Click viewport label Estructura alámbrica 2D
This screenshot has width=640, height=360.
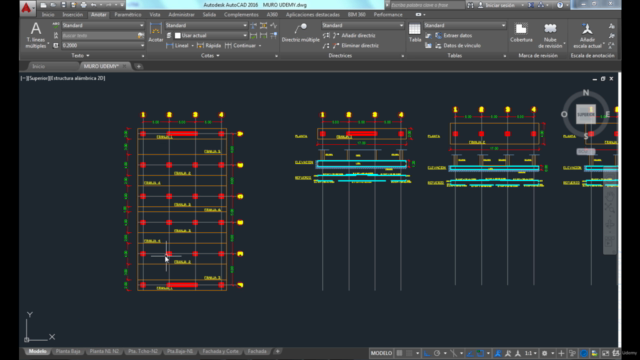[x=77, y=78]
